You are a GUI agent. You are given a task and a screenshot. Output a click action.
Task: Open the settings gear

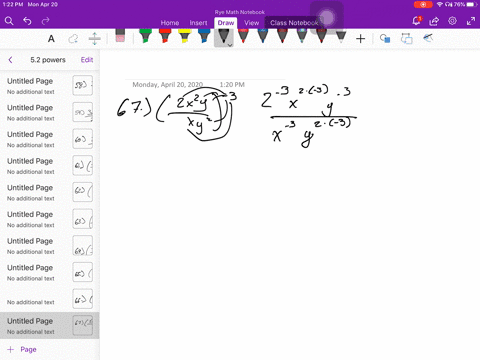point(452,21)
